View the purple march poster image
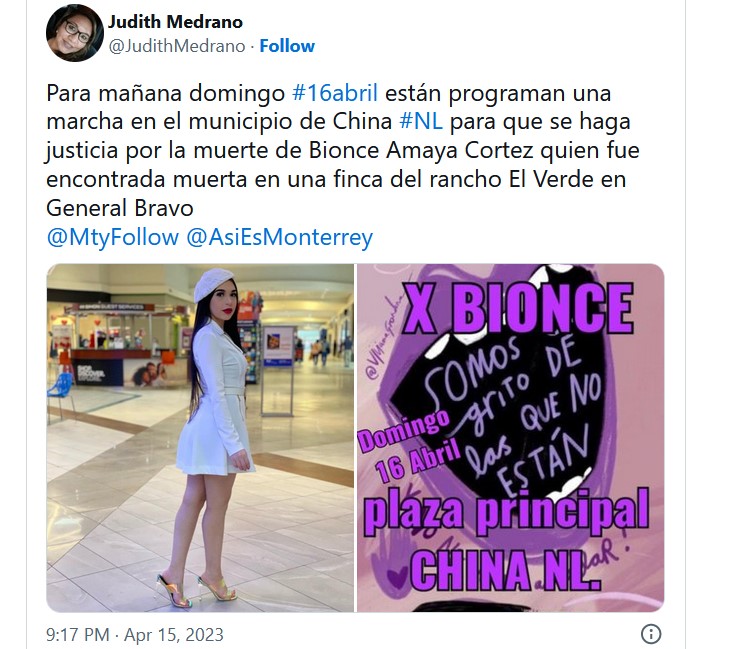This screenshot has width=745, height=649. tap(511, 438)
